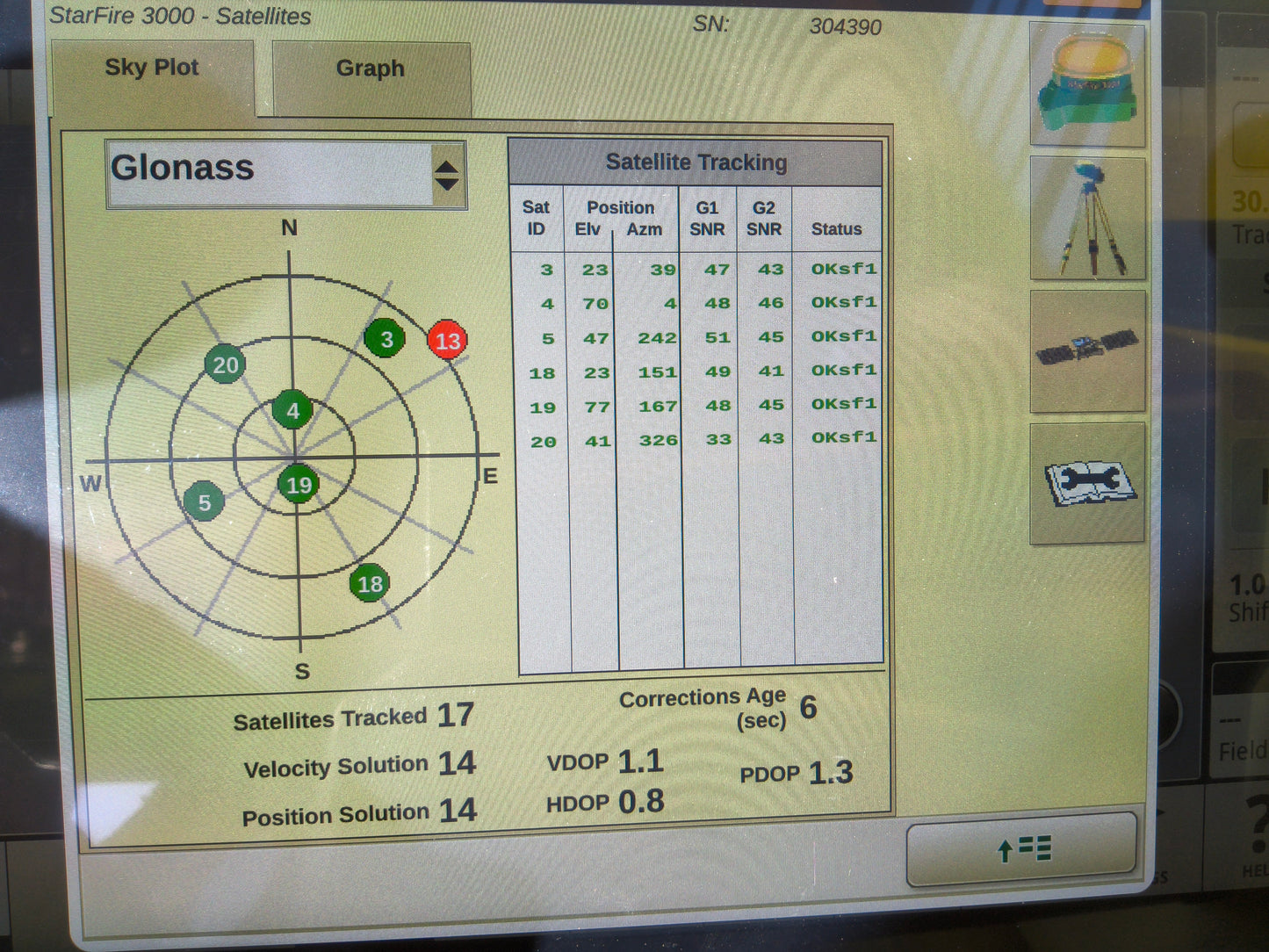Click red satellite 13 marker in sky plot
Screen dimensions: 1269x952
447,340
